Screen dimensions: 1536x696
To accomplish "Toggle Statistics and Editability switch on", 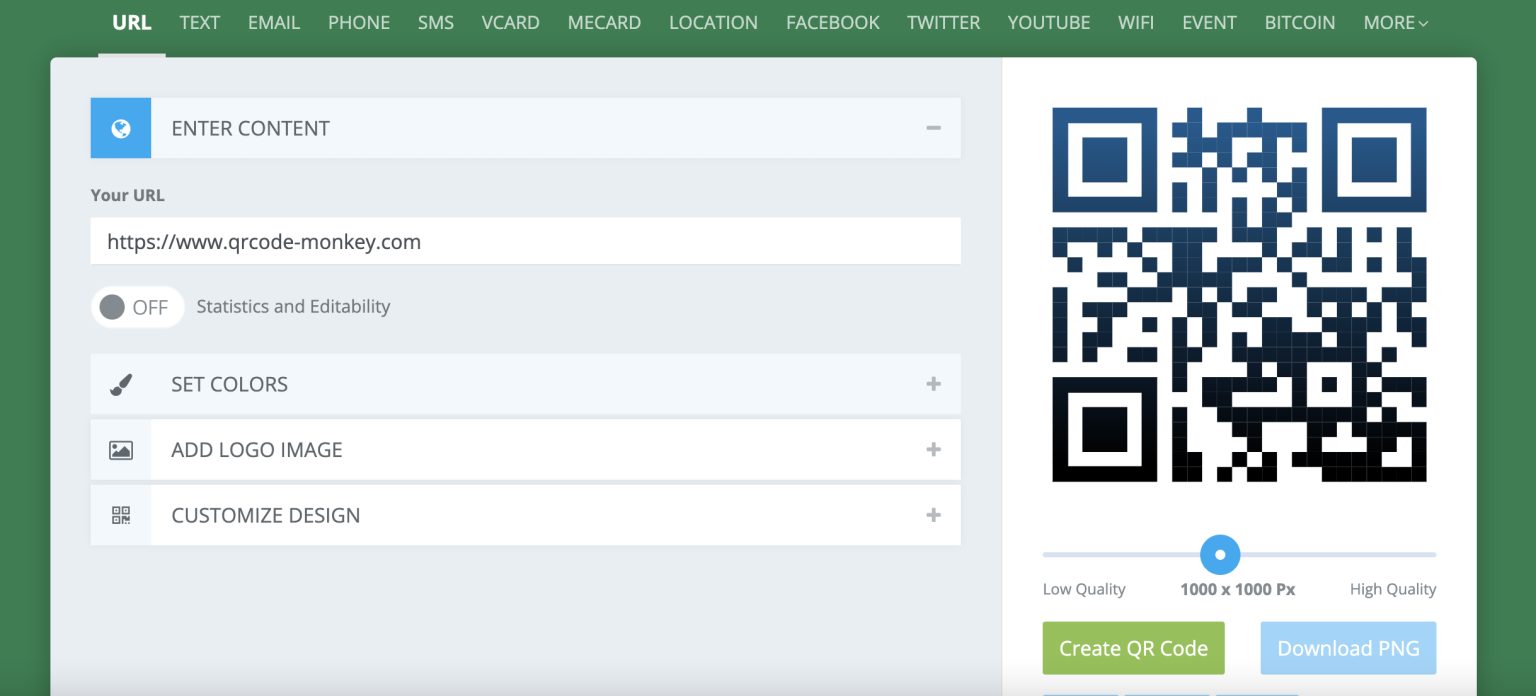I will pos(137,307).
